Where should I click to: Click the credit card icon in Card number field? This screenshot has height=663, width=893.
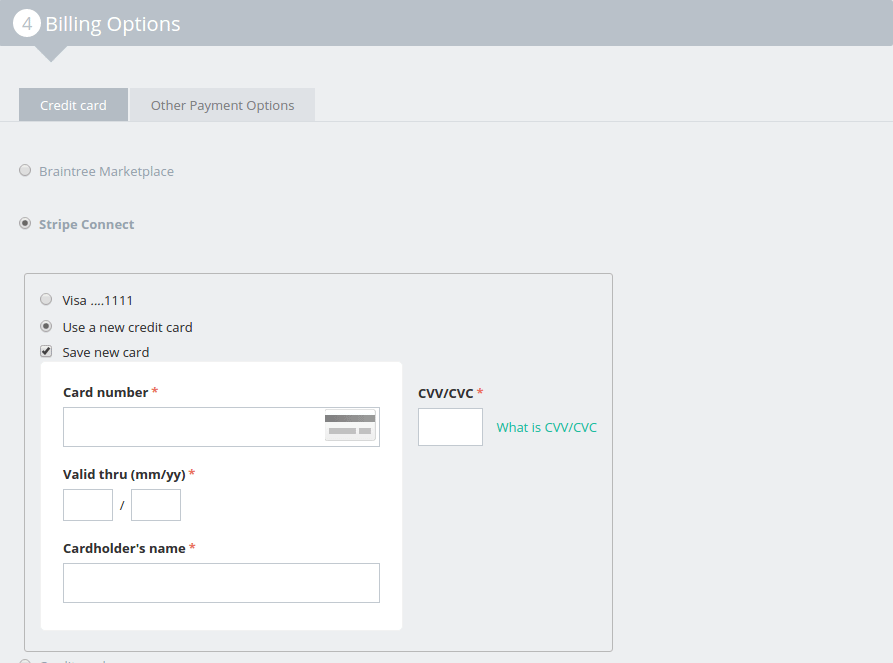tap(350, 426)
